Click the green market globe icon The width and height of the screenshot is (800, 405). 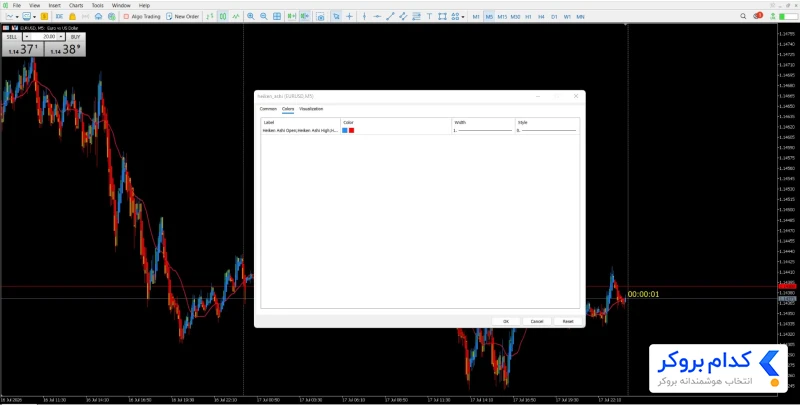coord(112,16)
